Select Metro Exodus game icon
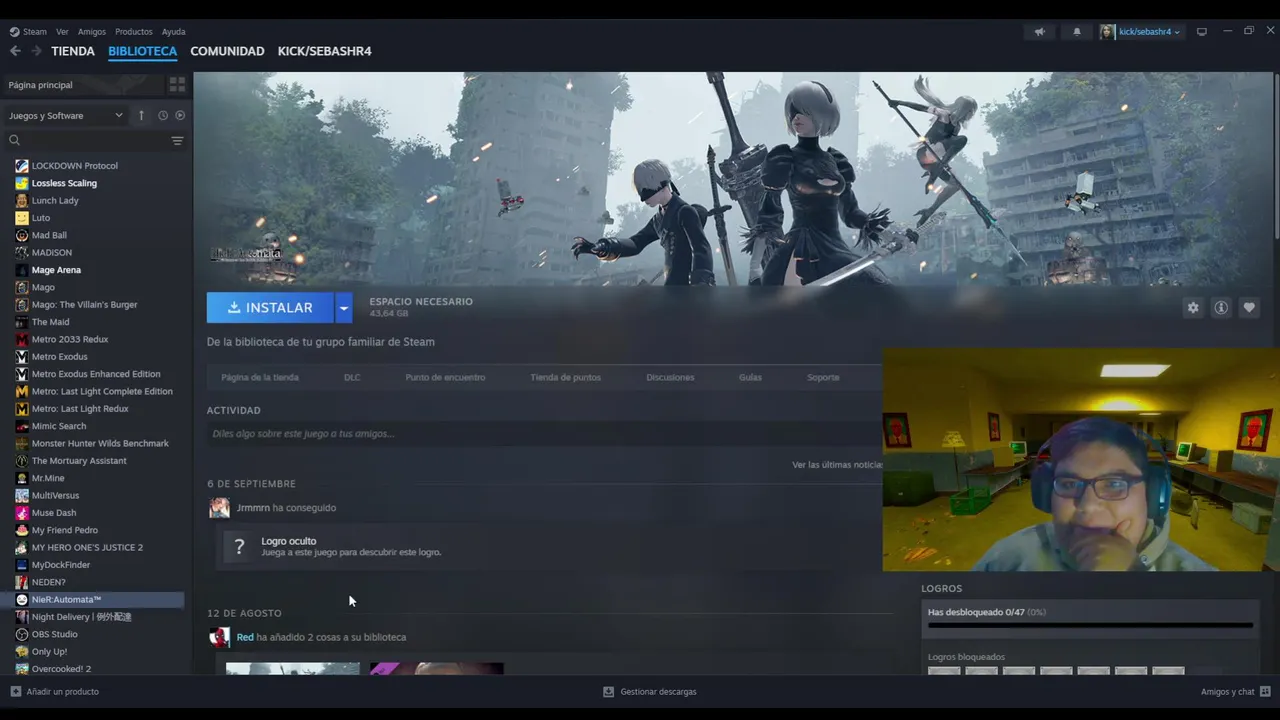Viewport: 1280px width, 720px height. pos(22,357)
